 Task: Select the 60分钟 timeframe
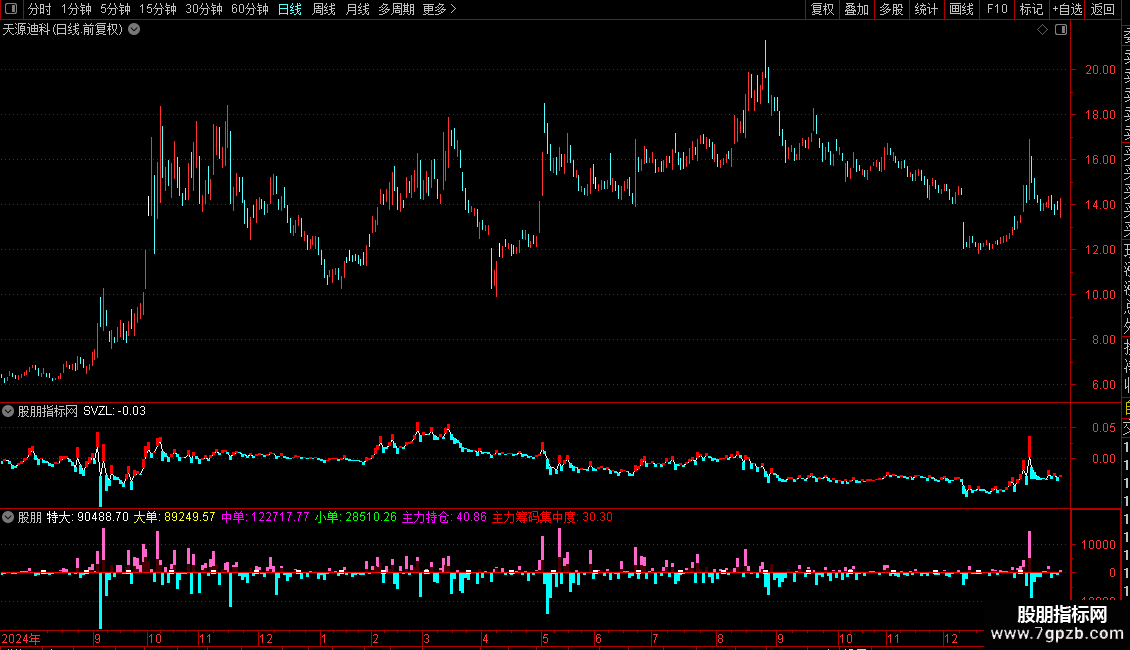click(x=250, y=9)
